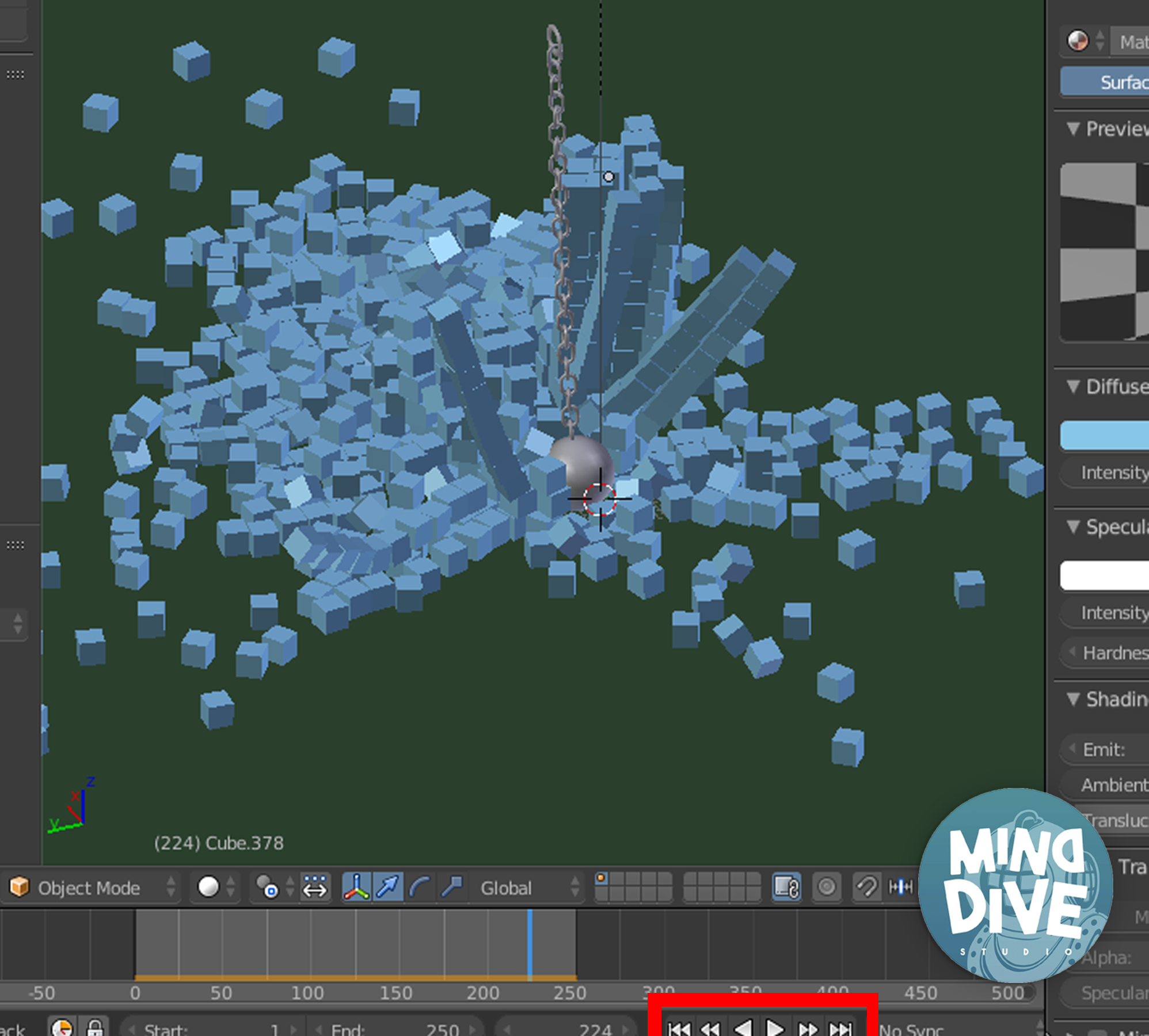Image resolution: width=1149 pixels, height=1036 pixels.
Task: Select the rotate manipulator arc
Action: tap(420, 887)
